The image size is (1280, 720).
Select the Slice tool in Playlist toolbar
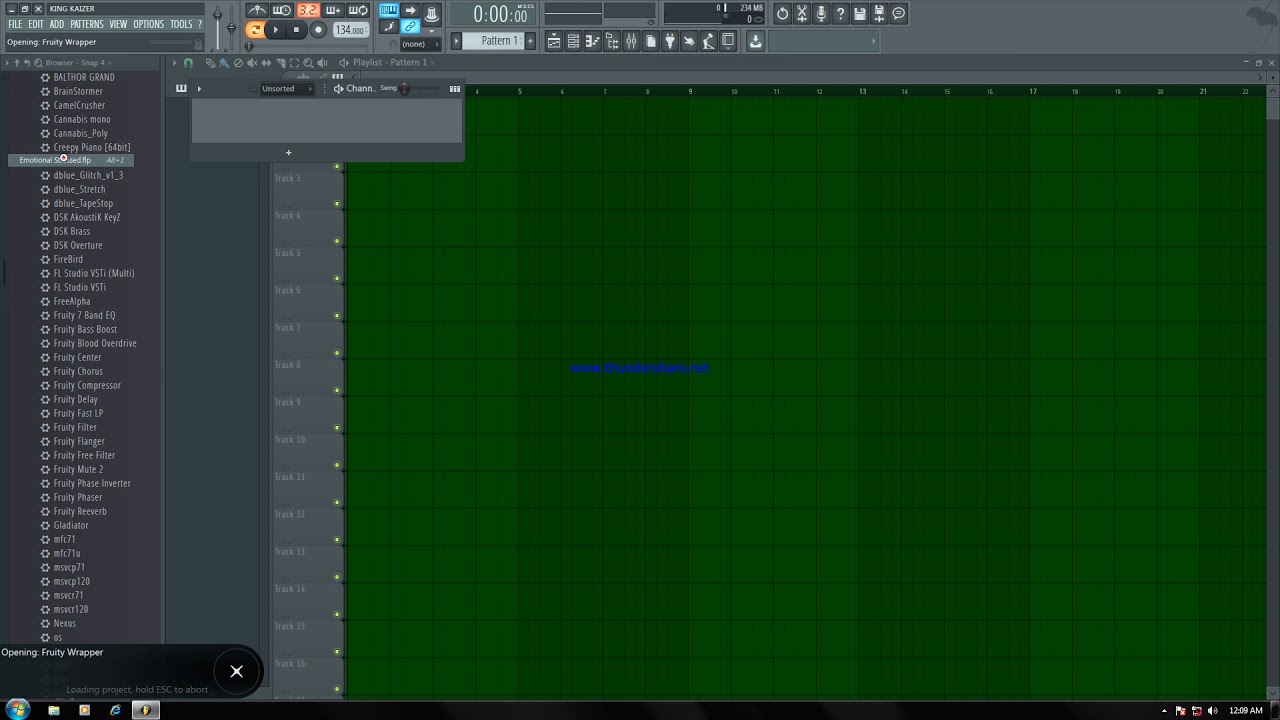[x=280, y=62]
